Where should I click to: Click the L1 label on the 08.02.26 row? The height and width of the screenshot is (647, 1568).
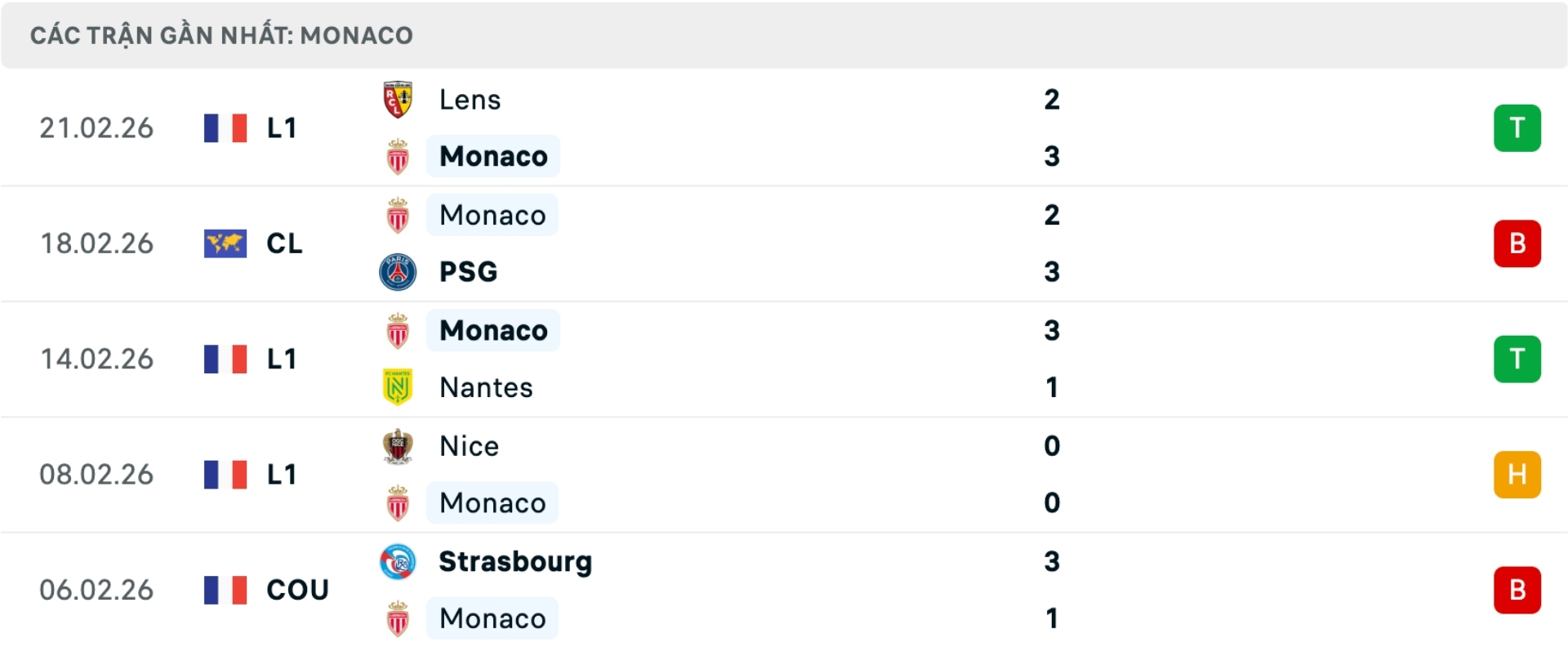pos(281,474)
